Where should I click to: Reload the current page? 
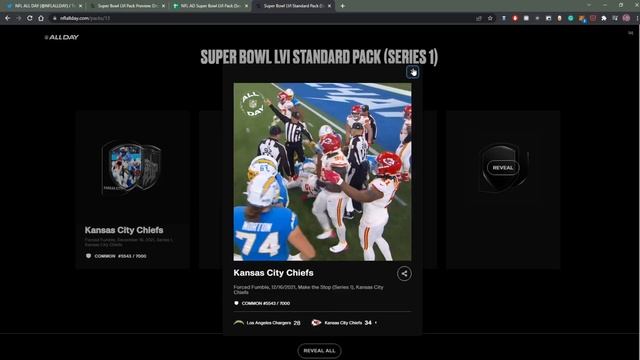click(x=29, y=18)
